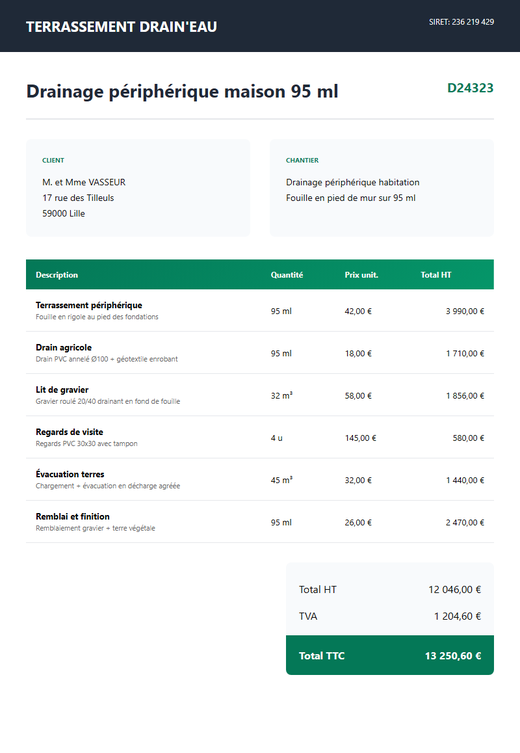Click the Quantité column header
The image size is (520, 753).
[x=287, y=275]
